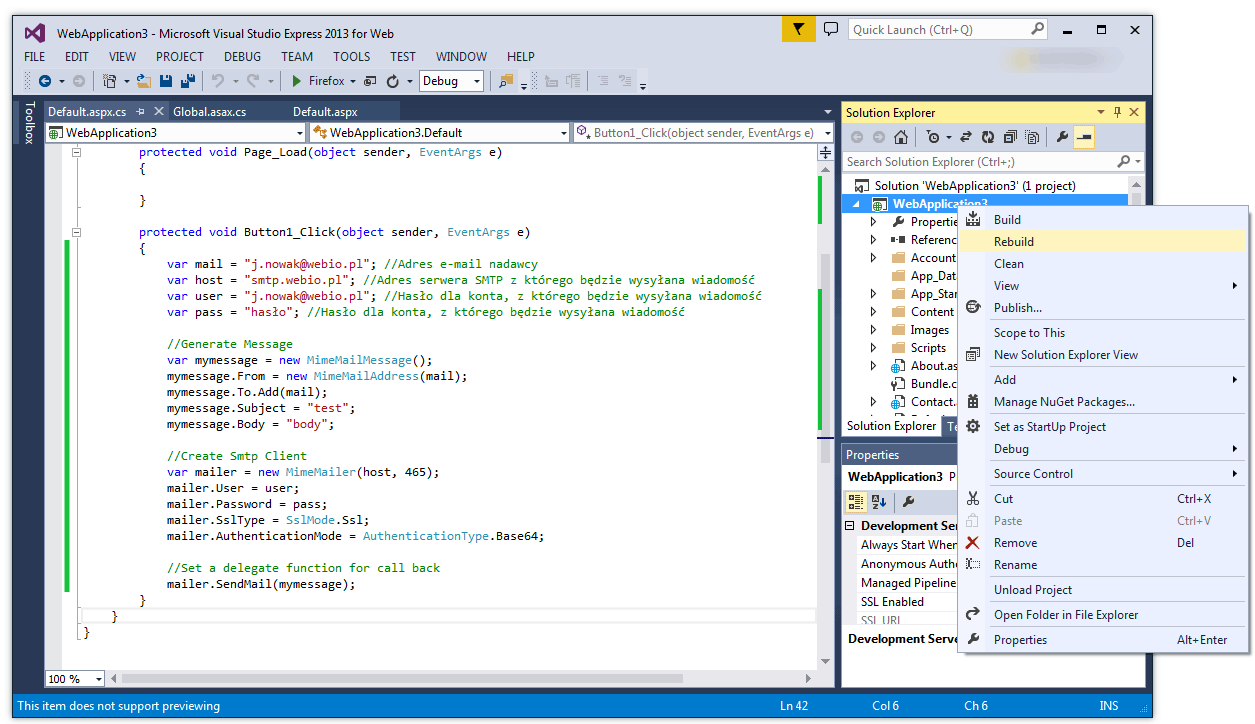This screenshot has height=724, width=1255.
Task: Expand the Properties node in Solution Explorer
Action: [873, 222]
